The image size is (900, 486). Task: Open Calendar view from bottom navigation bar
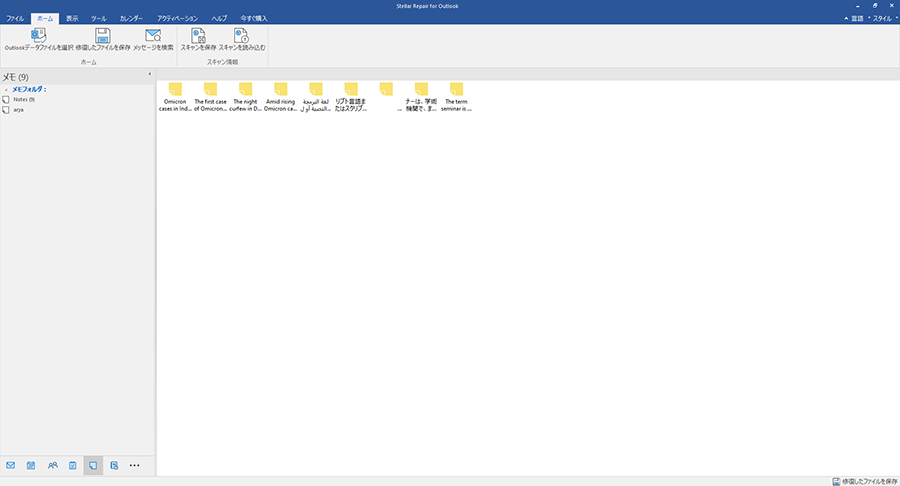click(31, 465)
